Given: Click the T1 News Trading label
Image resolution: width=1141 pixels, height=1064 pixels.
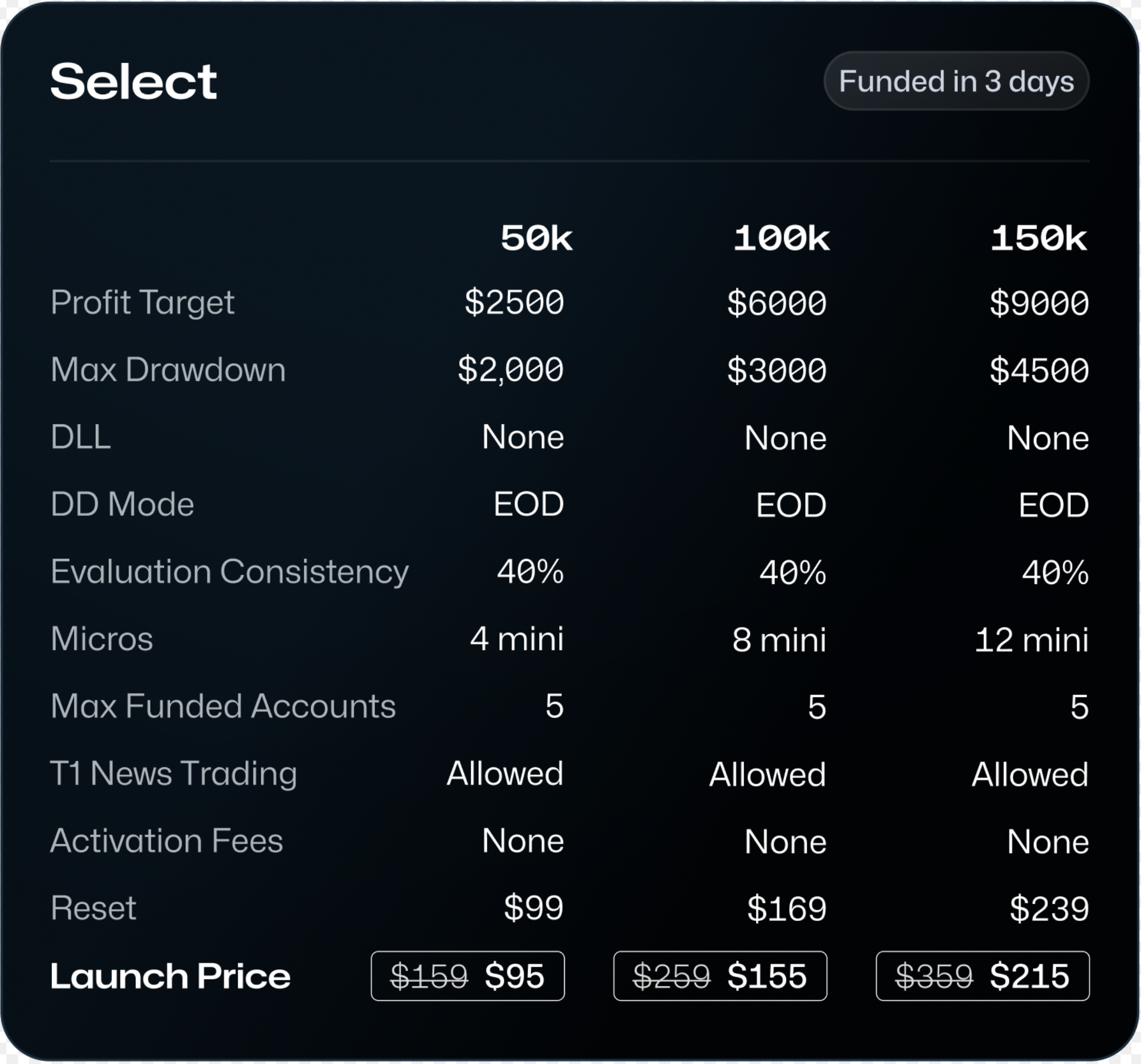Looking at the screenshot, I should pos(174,774).
